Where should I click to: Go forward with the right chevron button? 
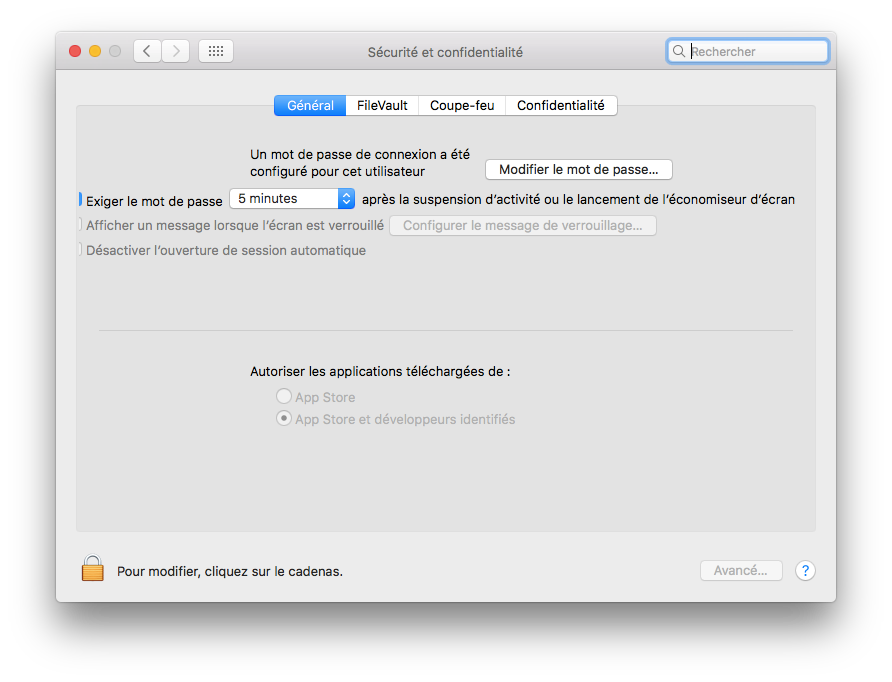click(176, 51)
